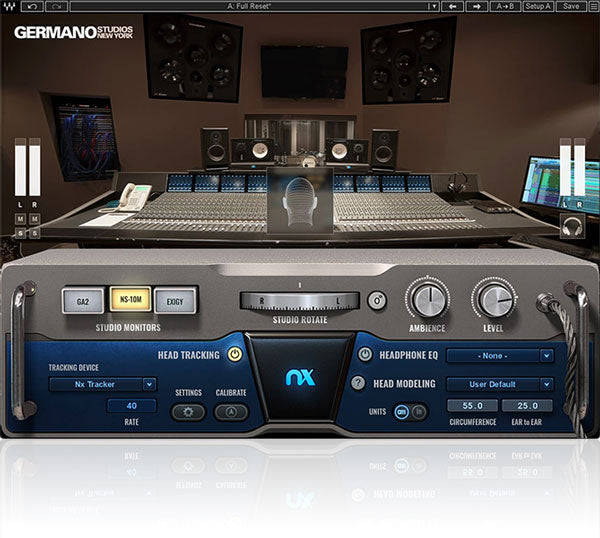Solo the left input channel
Viewport: 600px width, 538px height.
[20, 233]
